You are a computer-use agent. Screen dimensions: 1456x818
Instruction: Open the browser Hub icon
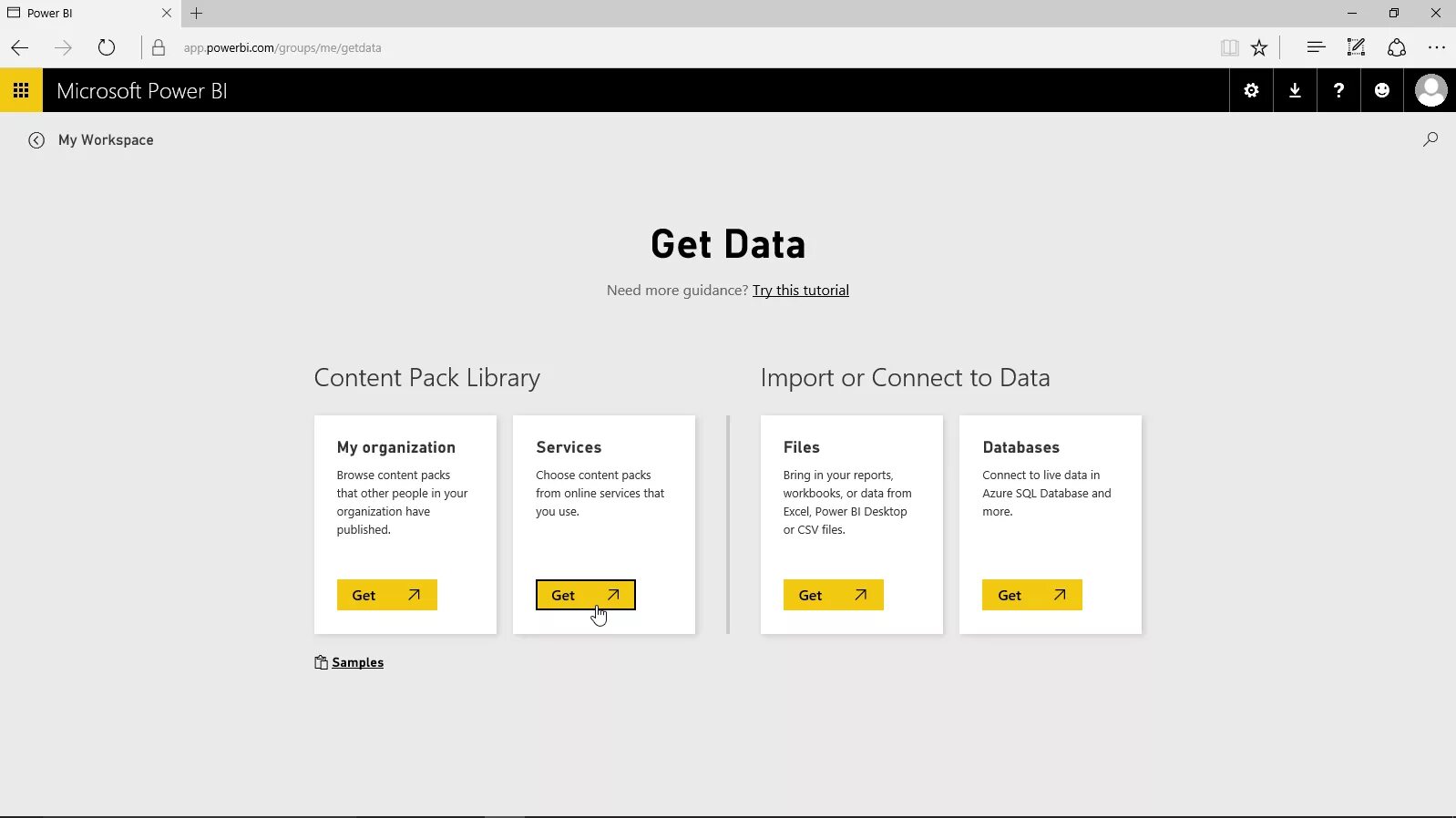(1316, 47)
